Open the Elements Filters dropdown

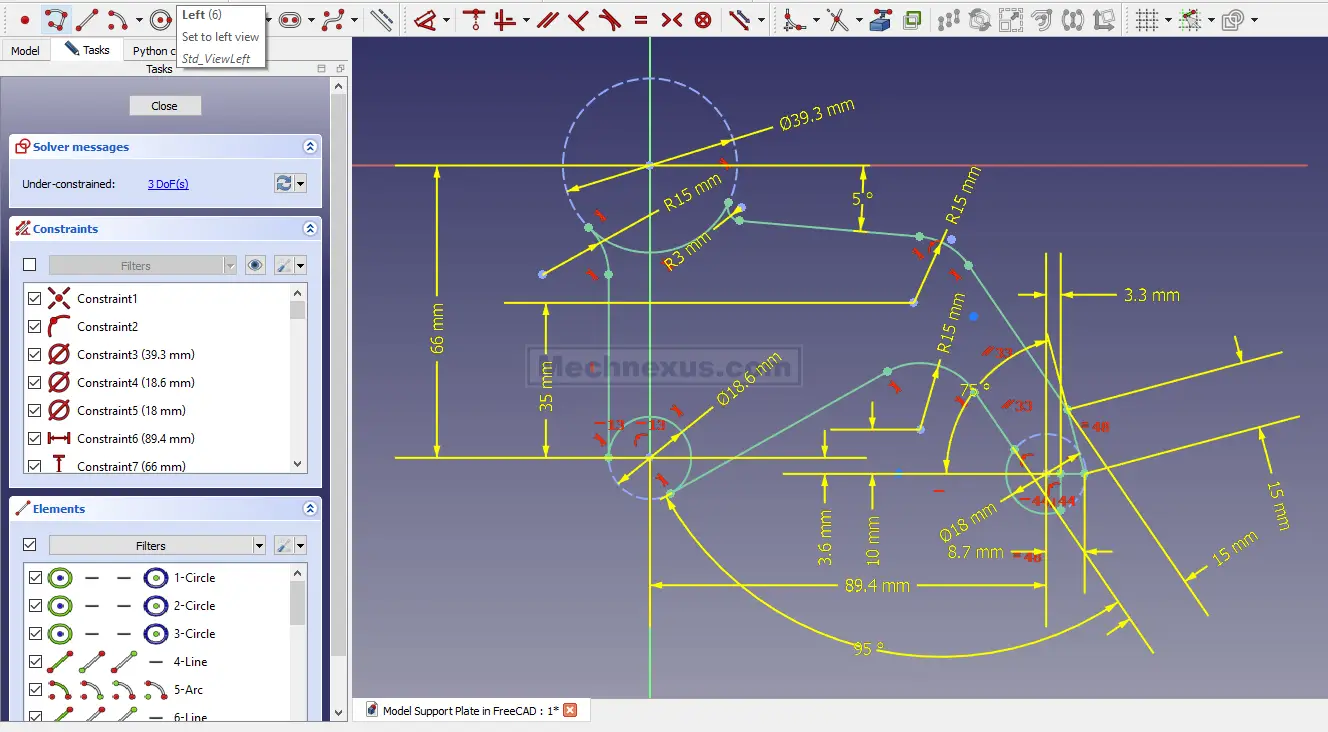pos(259,546)
